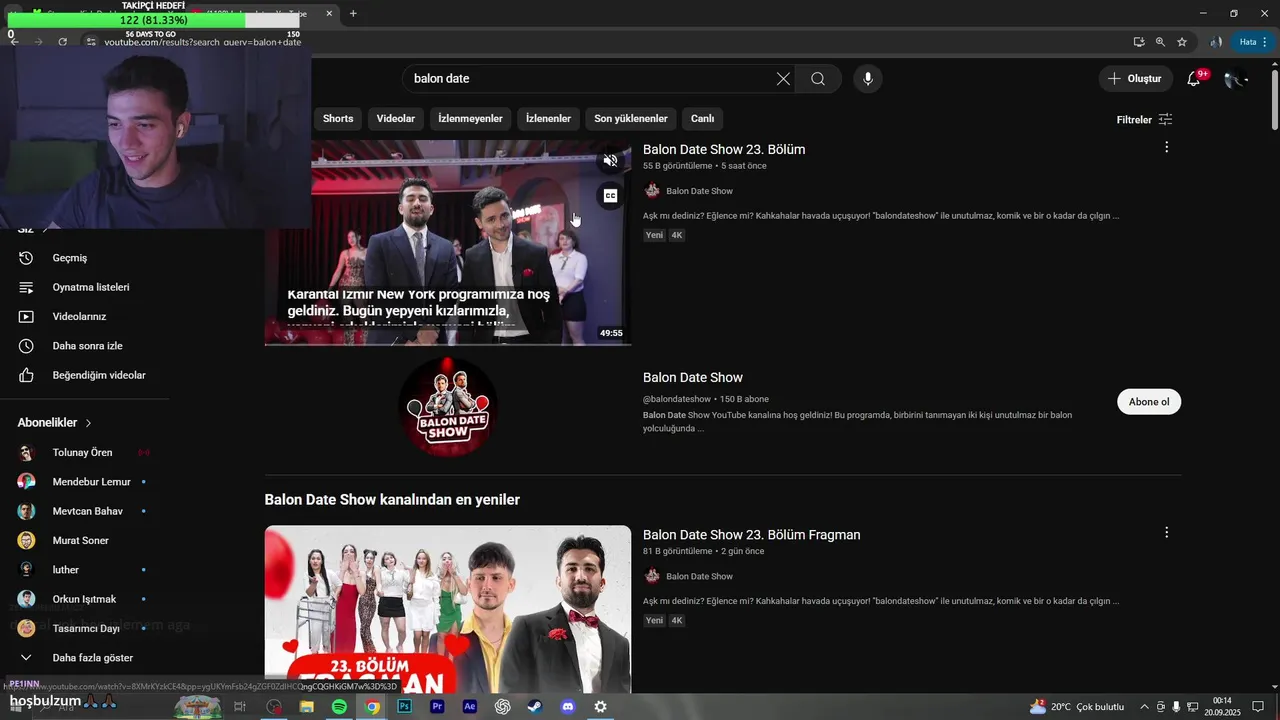The width and height of the screenshot is (1280, 720).
Task: Open Spotify from the taskbar
Action: pyautogui.click(x=339, y=707)
